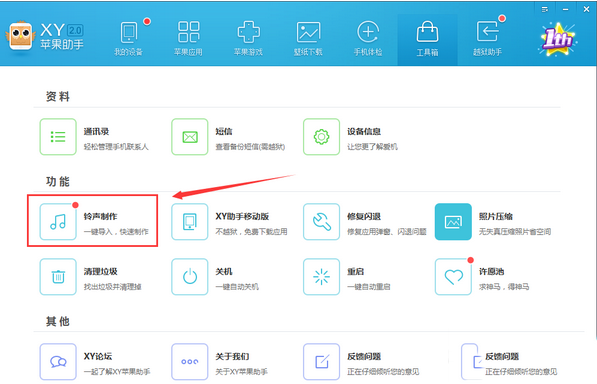Open the 关于我们 three-dots icon
597x384 pixels.
(190, 362)
